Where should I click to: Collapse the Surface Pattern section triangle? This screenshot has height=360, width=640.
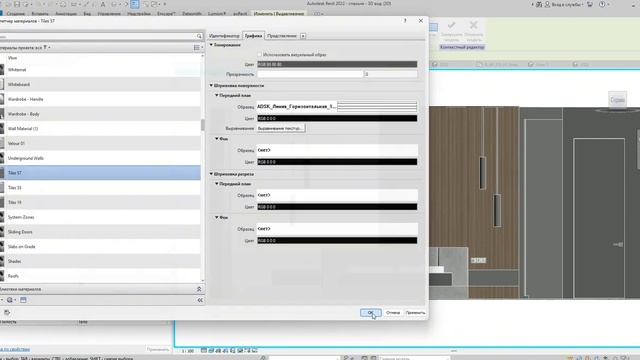pos(211,86)
